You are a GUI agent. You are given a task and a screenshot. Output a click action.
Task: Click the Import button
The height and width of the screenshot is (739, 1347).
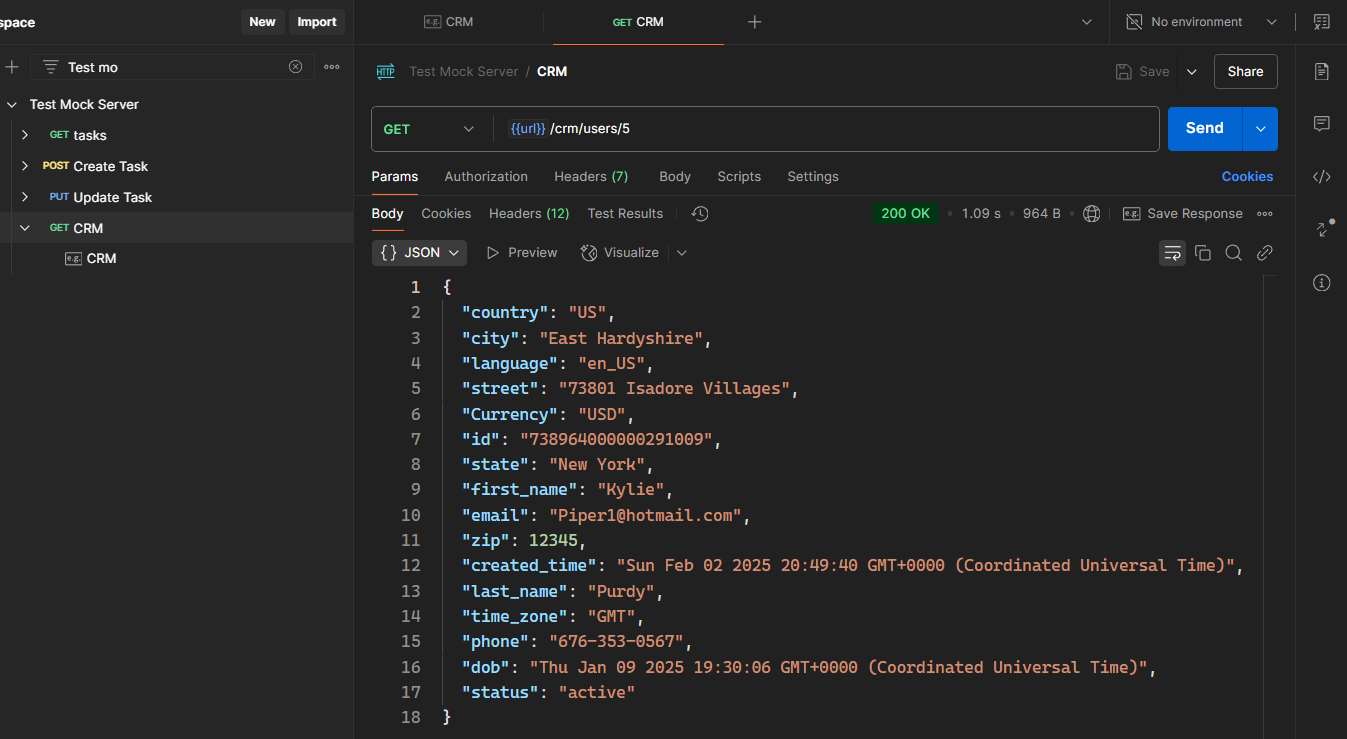(317, 22)
